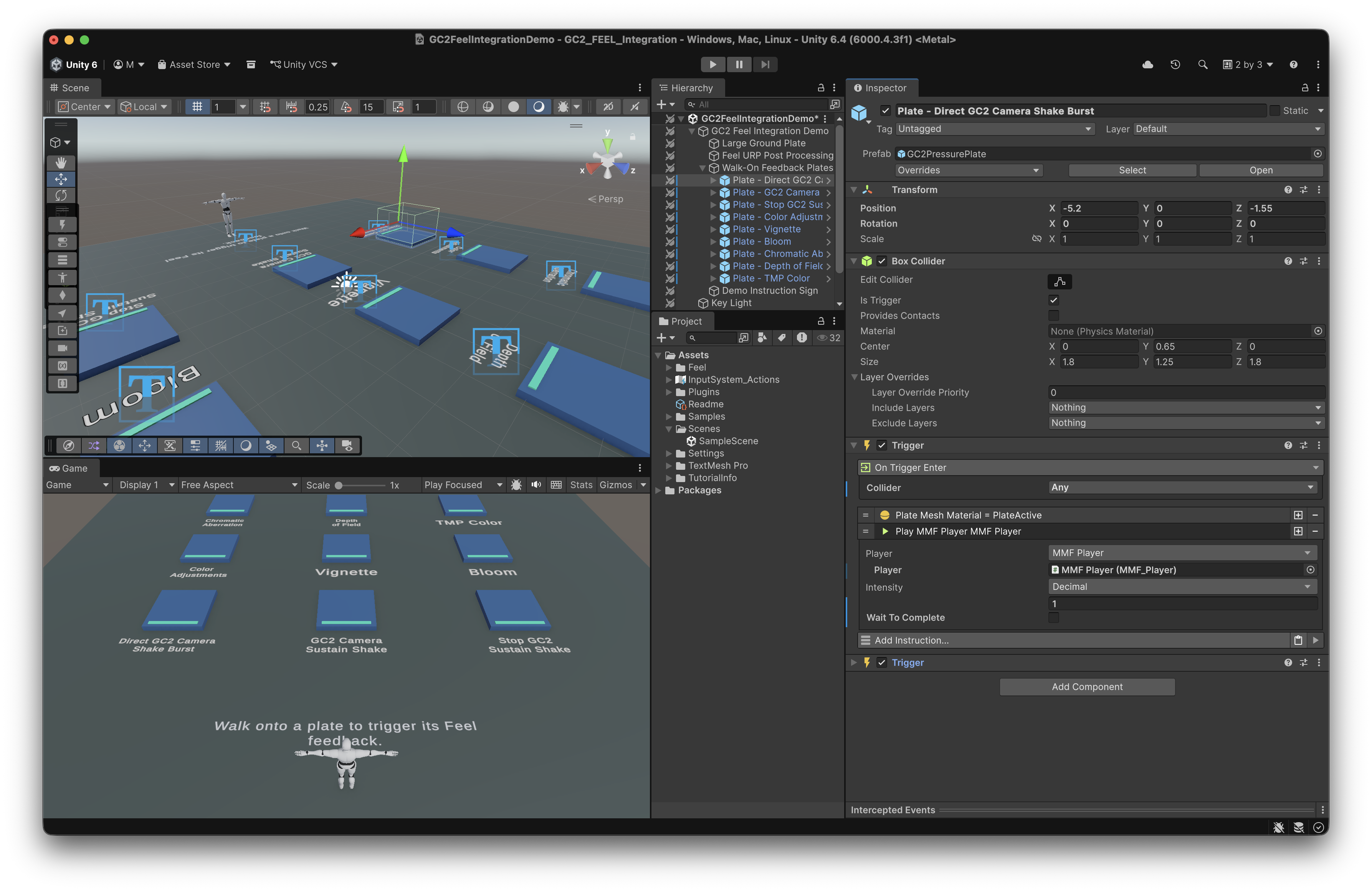Viewport: 1372px width, 892px height.
Task: Toggle the Wait To Complete checkbox
Action: [1053, 617]
